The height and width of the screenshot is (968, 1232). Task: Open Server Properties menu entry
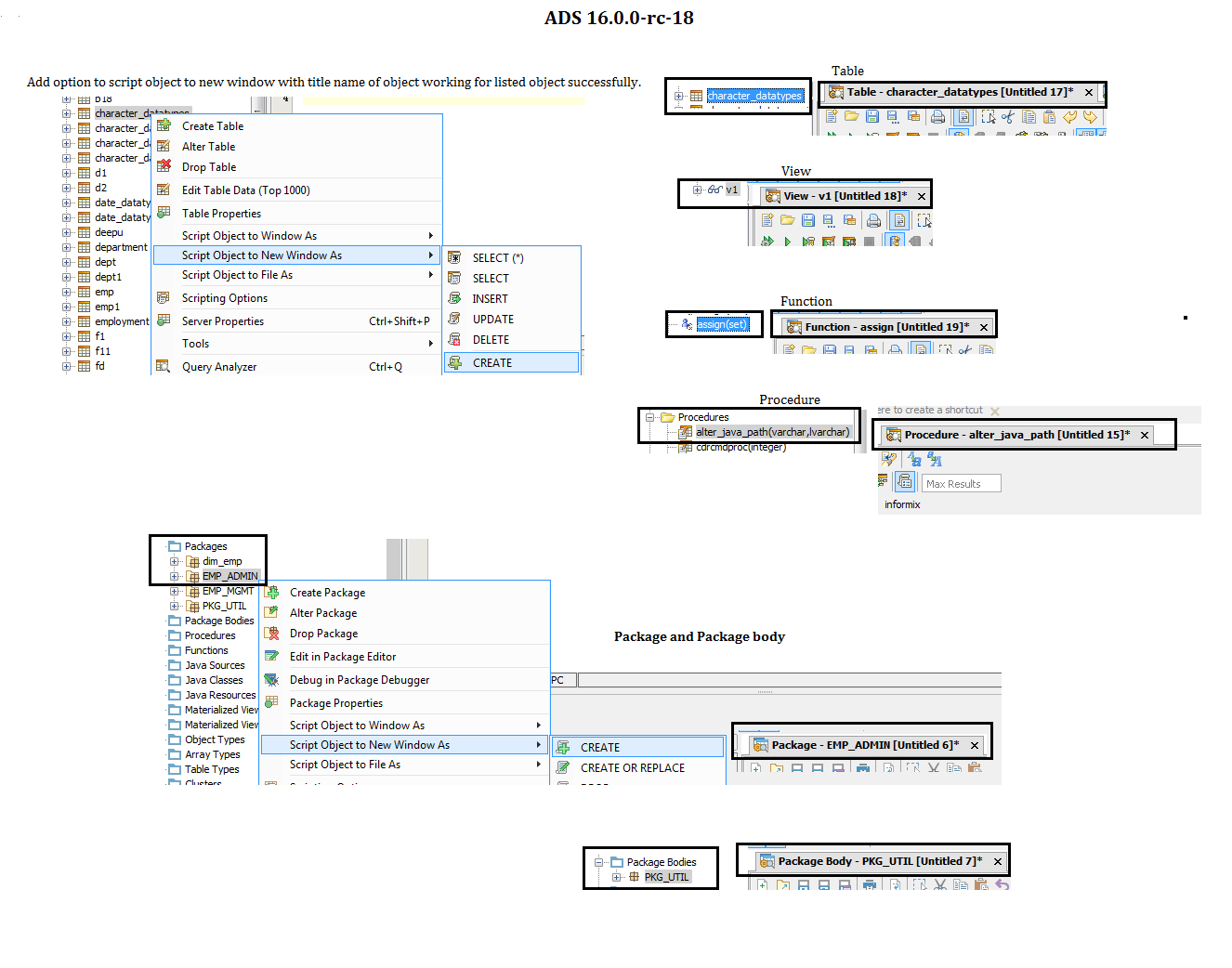click(296, 320)
